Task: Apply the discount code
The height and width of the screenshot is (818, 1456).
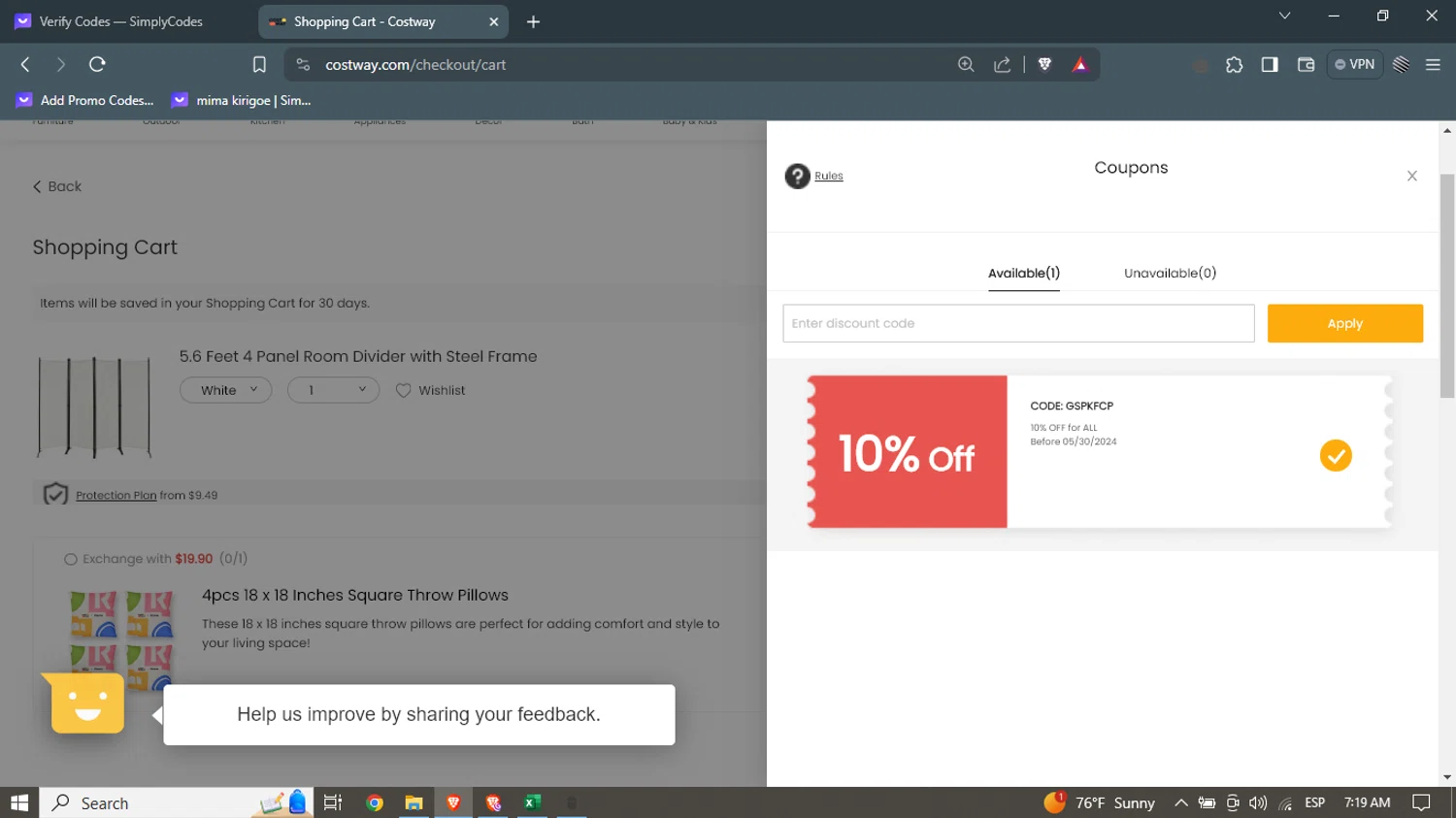Action: [1345, 323]
